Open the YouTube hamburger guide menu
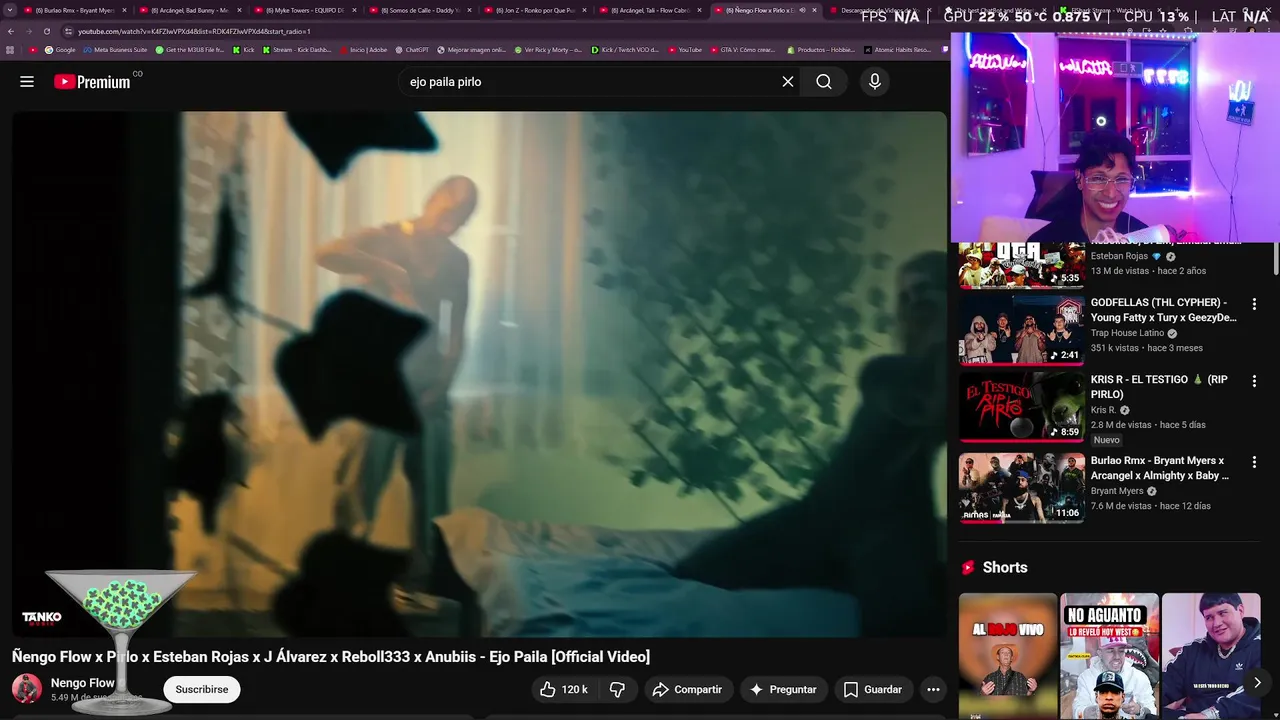 pos(27,82)
